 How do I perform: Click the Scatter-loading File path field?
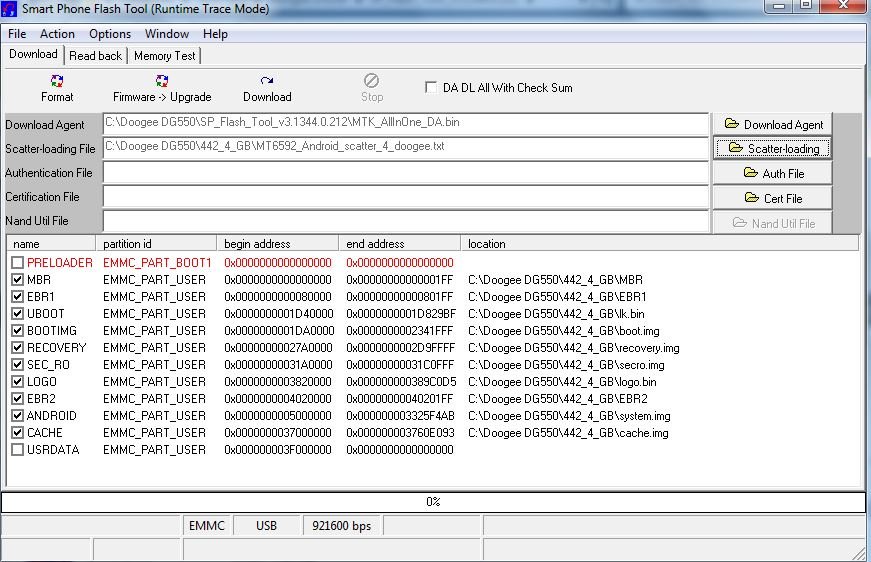[x=406, y=148]
